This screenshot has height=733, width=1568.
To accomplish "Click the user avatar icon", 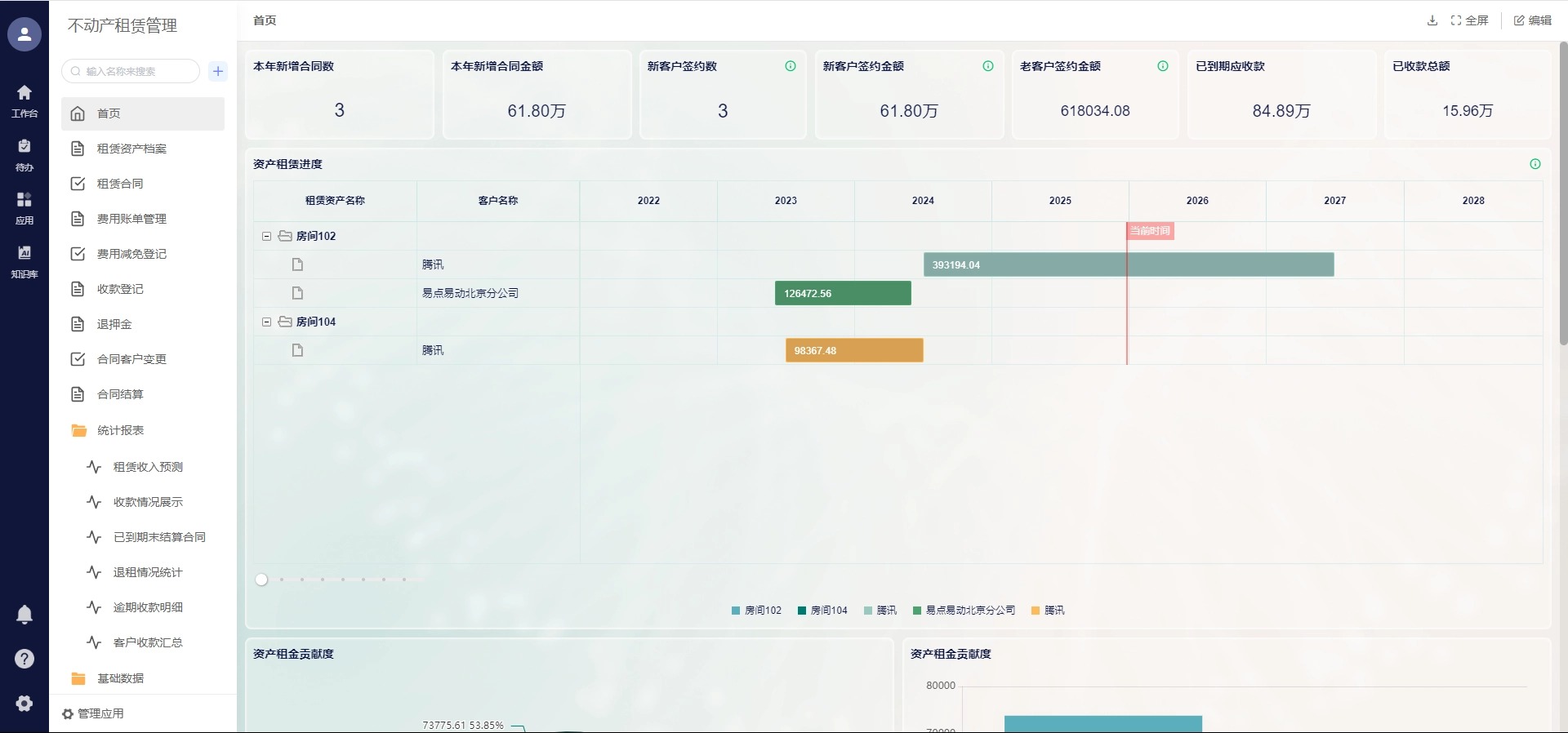I will [24, 34].
